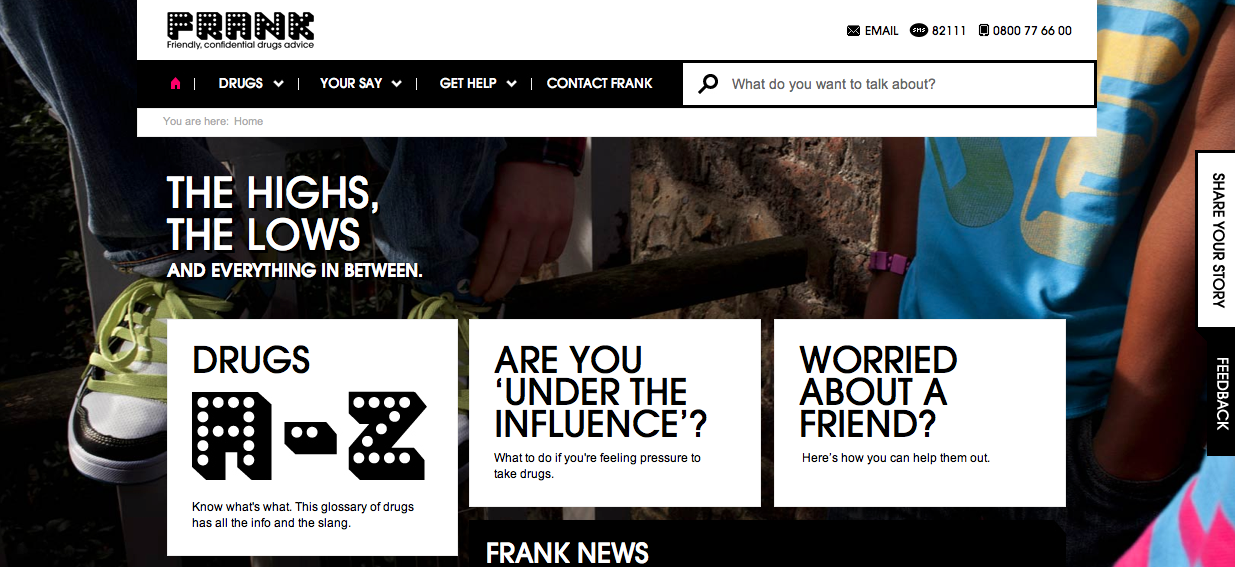Screen dimensions: 1235x567
Task: Open the 'Worried about a friend?' card
Action: tap(920, 413)
